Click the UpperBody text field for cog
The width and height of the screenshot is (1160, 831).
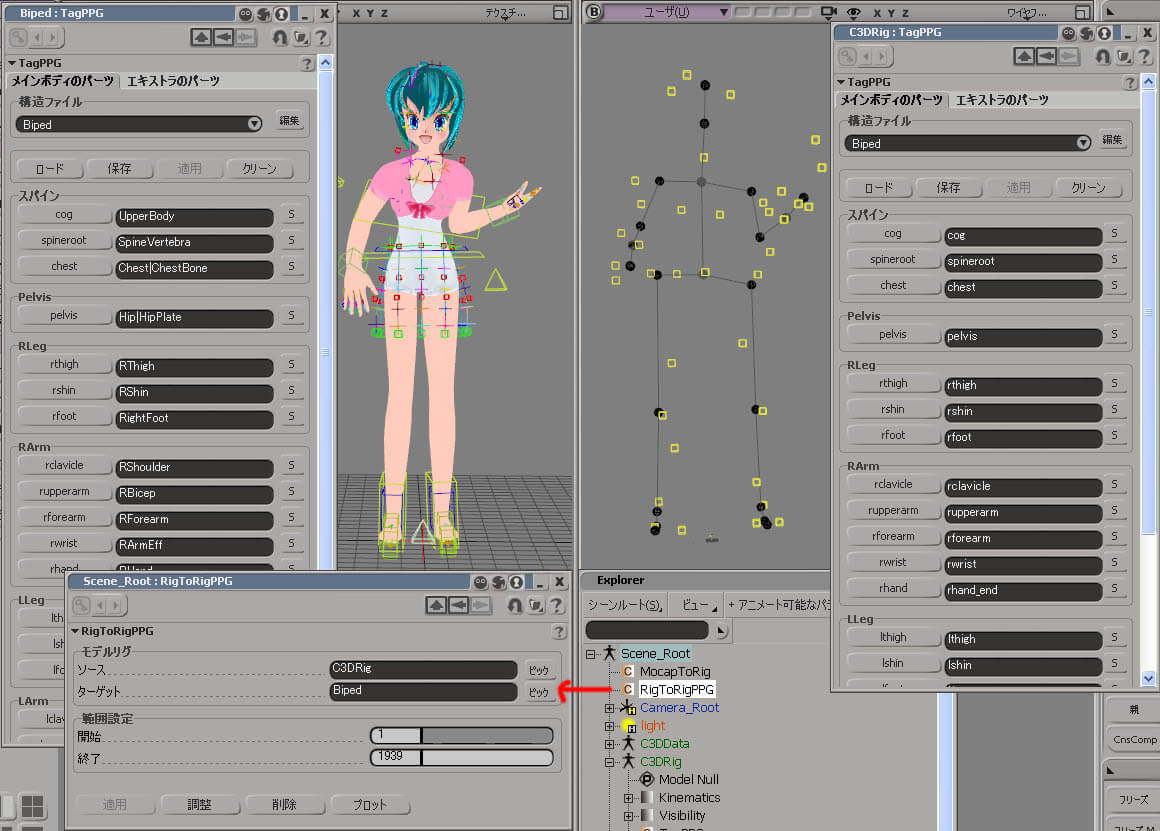[194, 216]
